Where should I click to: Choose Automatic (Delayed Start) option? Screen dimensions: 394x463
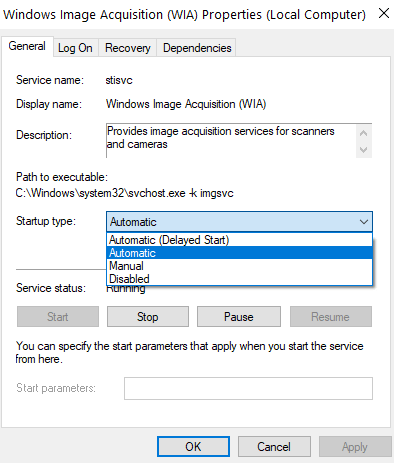coord(239,240)
